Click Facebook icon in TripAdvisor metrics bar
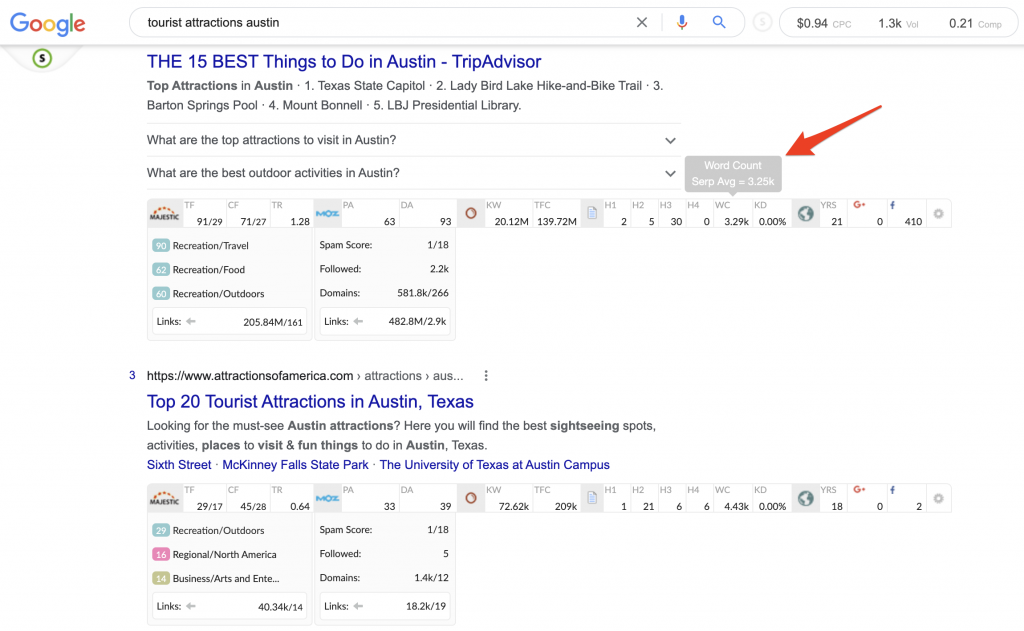This screenshot has width=1024, height=631. pos(893,205)
